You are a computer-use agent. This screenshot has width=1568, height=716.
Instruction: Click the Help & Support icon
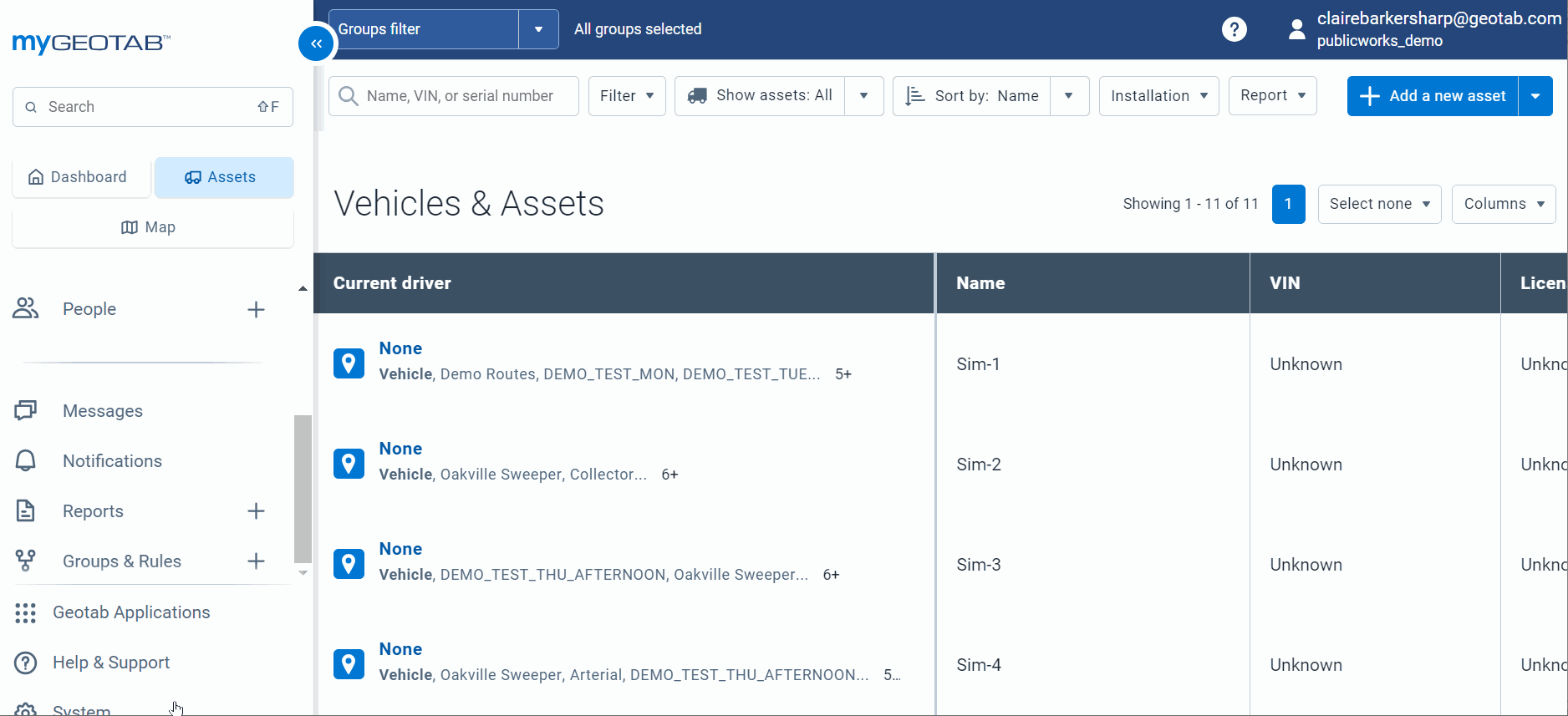[x=26, y=663]
